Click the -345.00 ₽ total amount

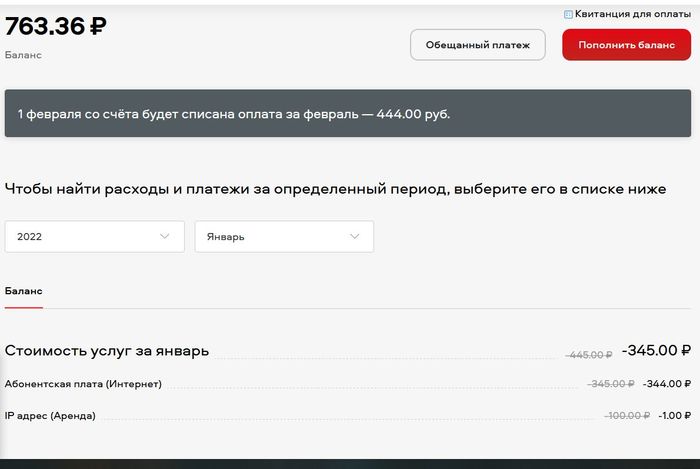tap(656, 350)
